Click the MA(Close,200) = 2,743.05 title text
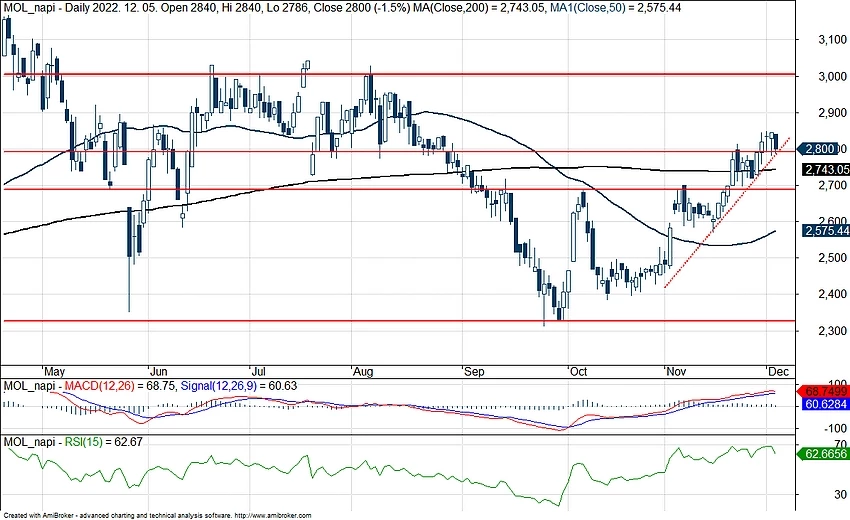Screen dimensions: 850x520 point(479,8)
